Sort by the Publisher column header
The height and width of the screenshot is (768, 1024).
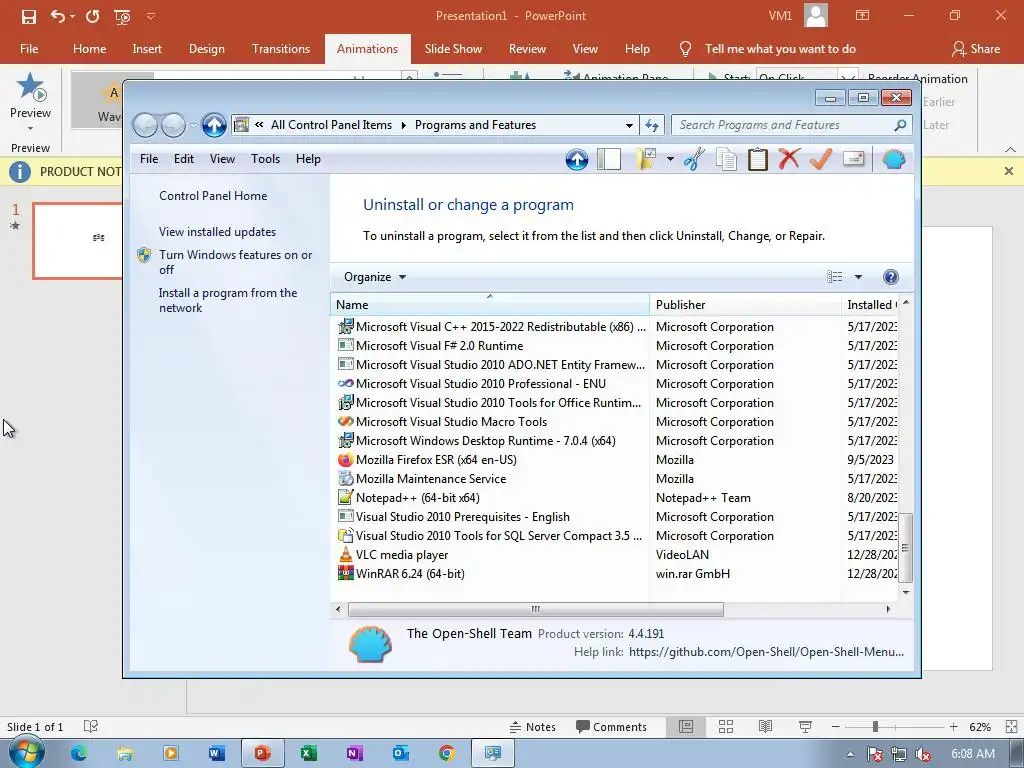pos(745,304)
